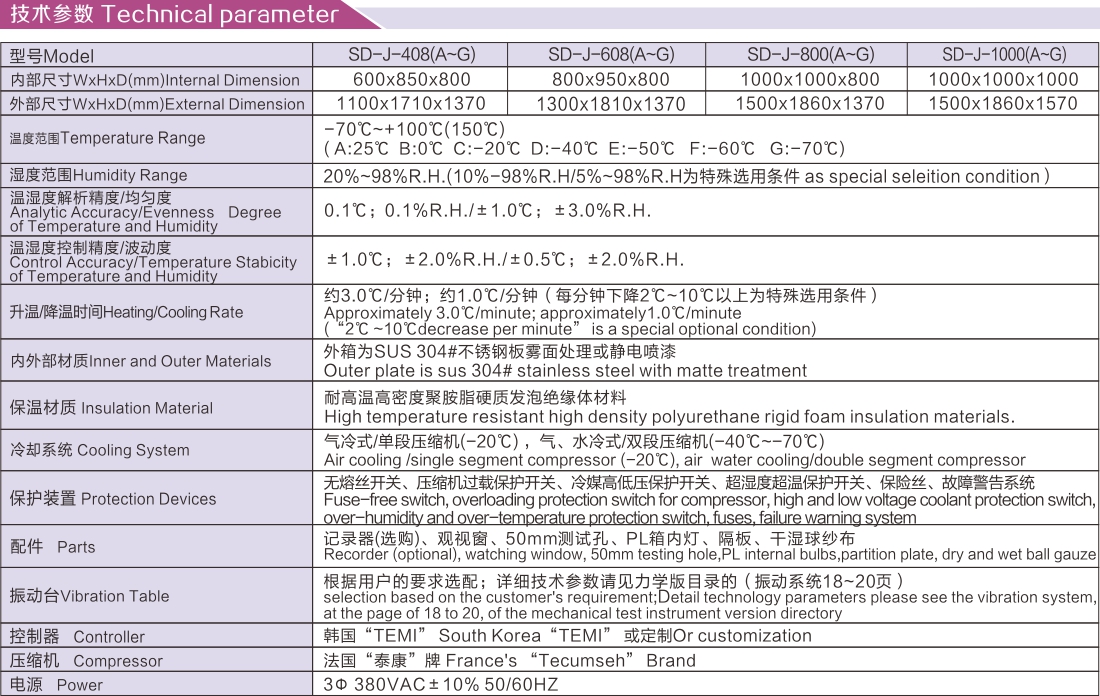
Task: Select the Cooling System row label
Action: pos(99,450)
